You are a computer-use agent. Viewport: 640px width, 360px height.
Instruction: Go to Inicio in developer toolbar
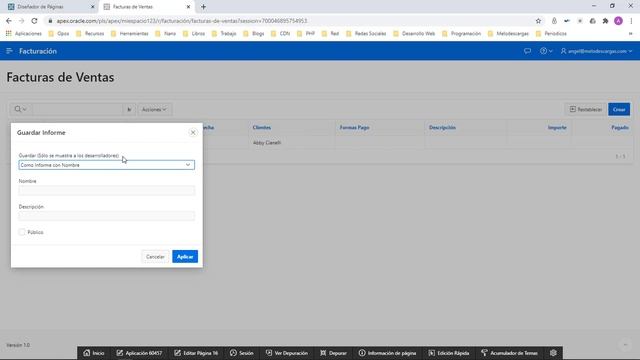click(x=94, y=353)
